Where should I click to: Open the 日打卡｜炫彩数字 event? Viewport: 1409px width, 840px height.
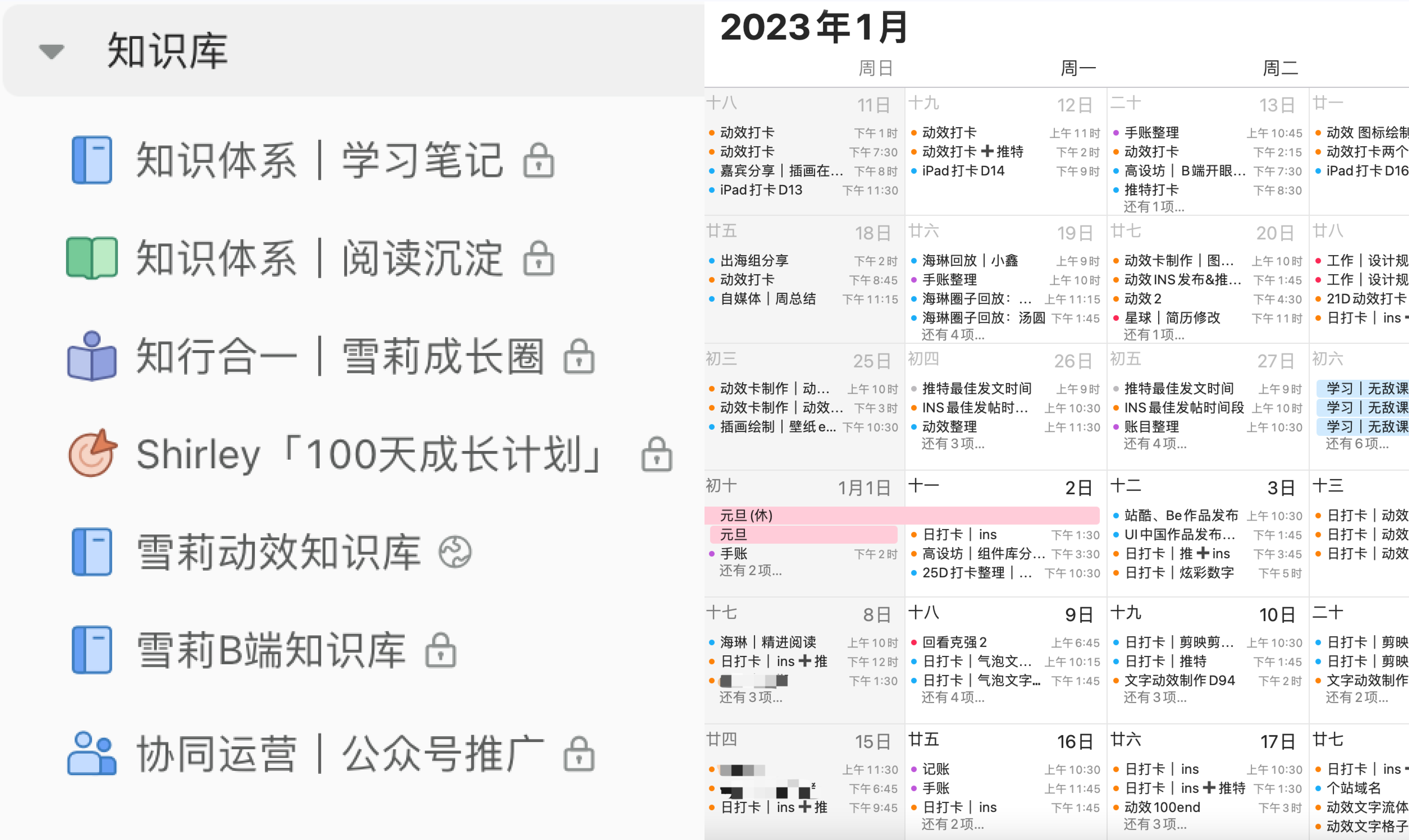click(1208, 573)
